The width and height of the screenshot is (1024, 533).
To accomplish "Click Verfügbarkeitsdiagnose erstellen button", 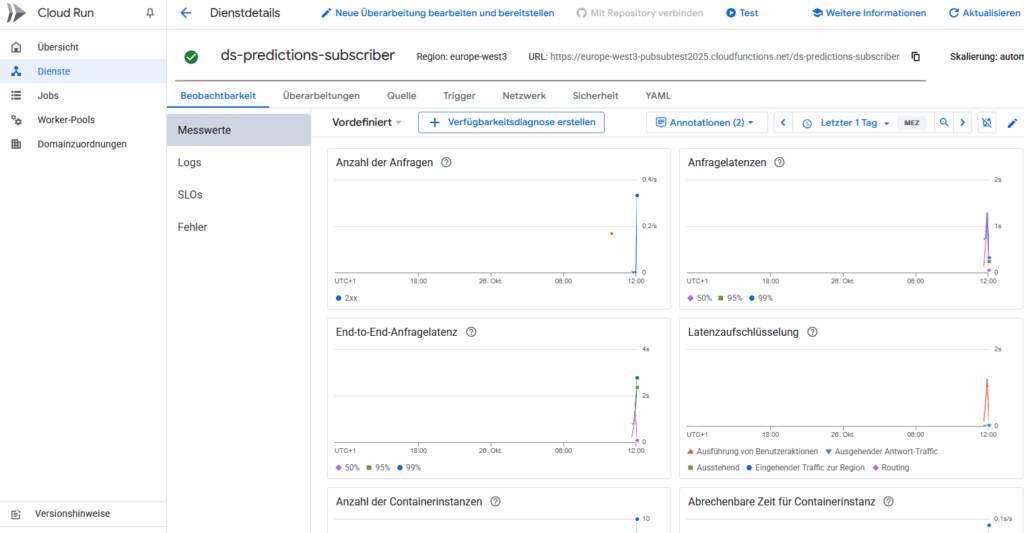I will pyautogui.click(x=511, y=122).
